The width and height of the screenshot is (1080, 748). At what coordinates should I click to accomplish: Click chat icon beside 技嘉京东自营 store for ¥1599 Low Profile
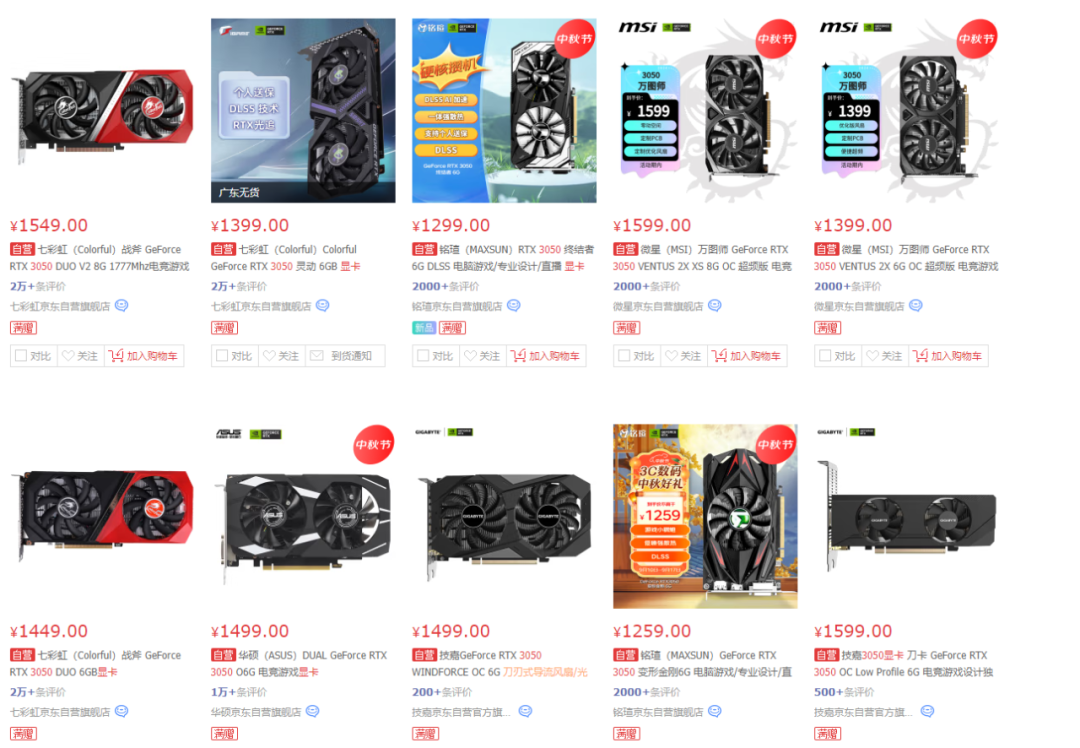coord(928,711)
